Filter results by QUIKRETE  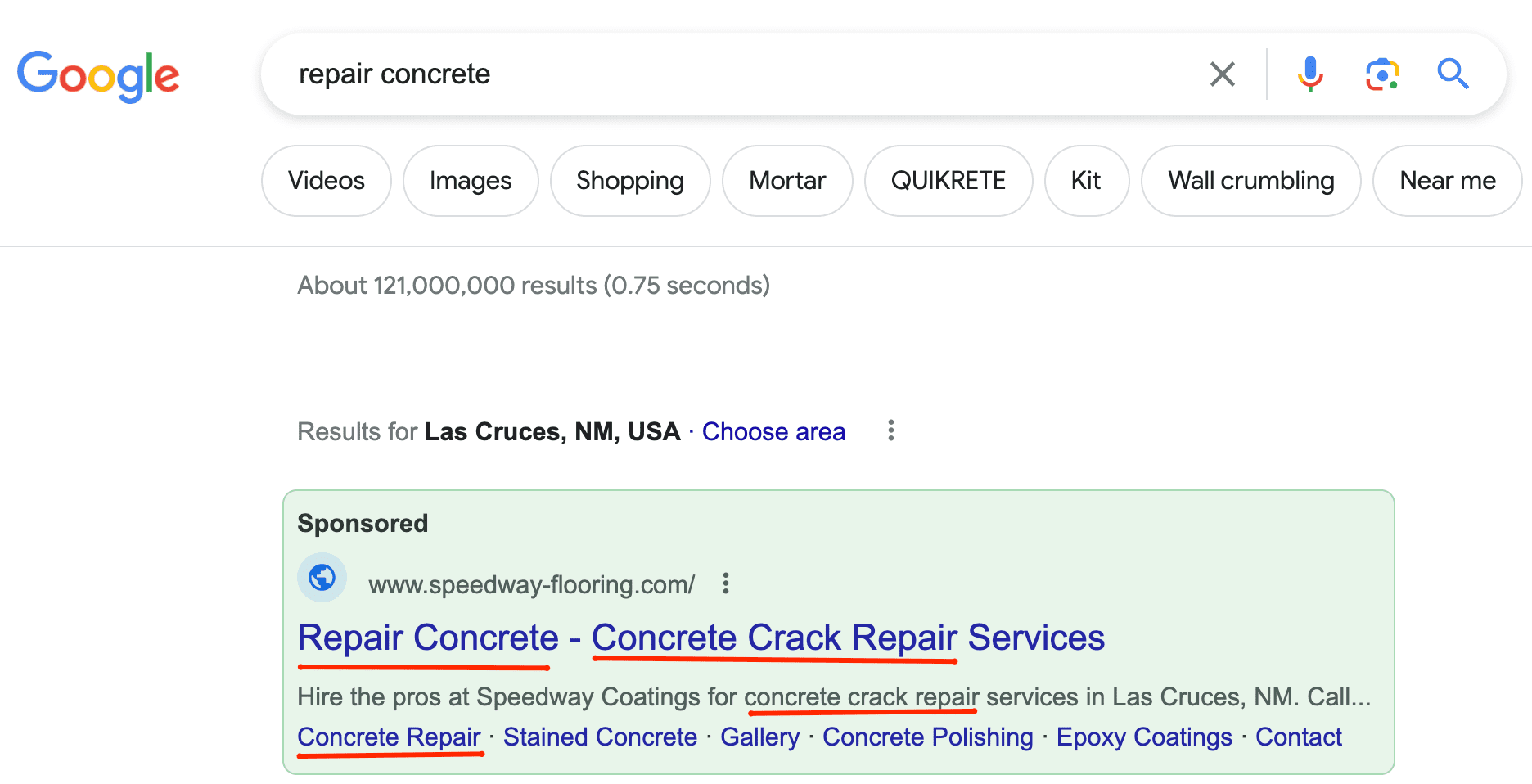[x=948, y=180]
